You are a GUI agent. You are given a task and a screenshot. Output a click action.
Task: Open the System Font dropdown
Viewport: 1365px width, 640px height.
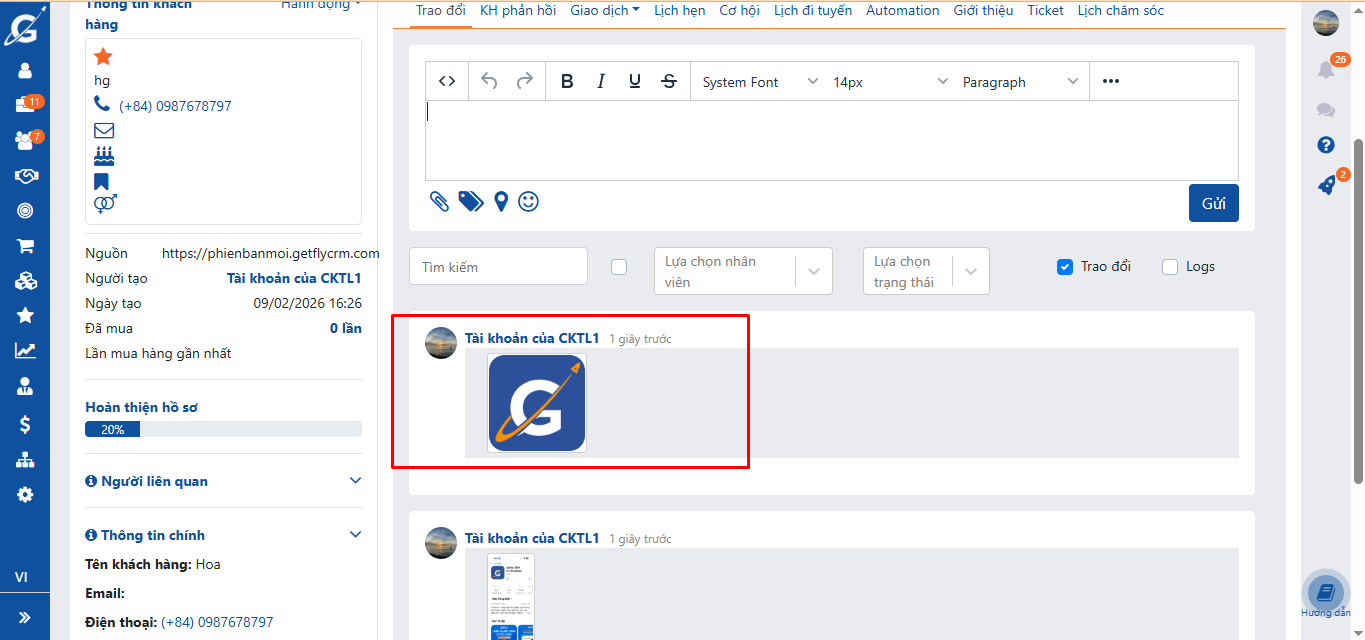[759, 82]
